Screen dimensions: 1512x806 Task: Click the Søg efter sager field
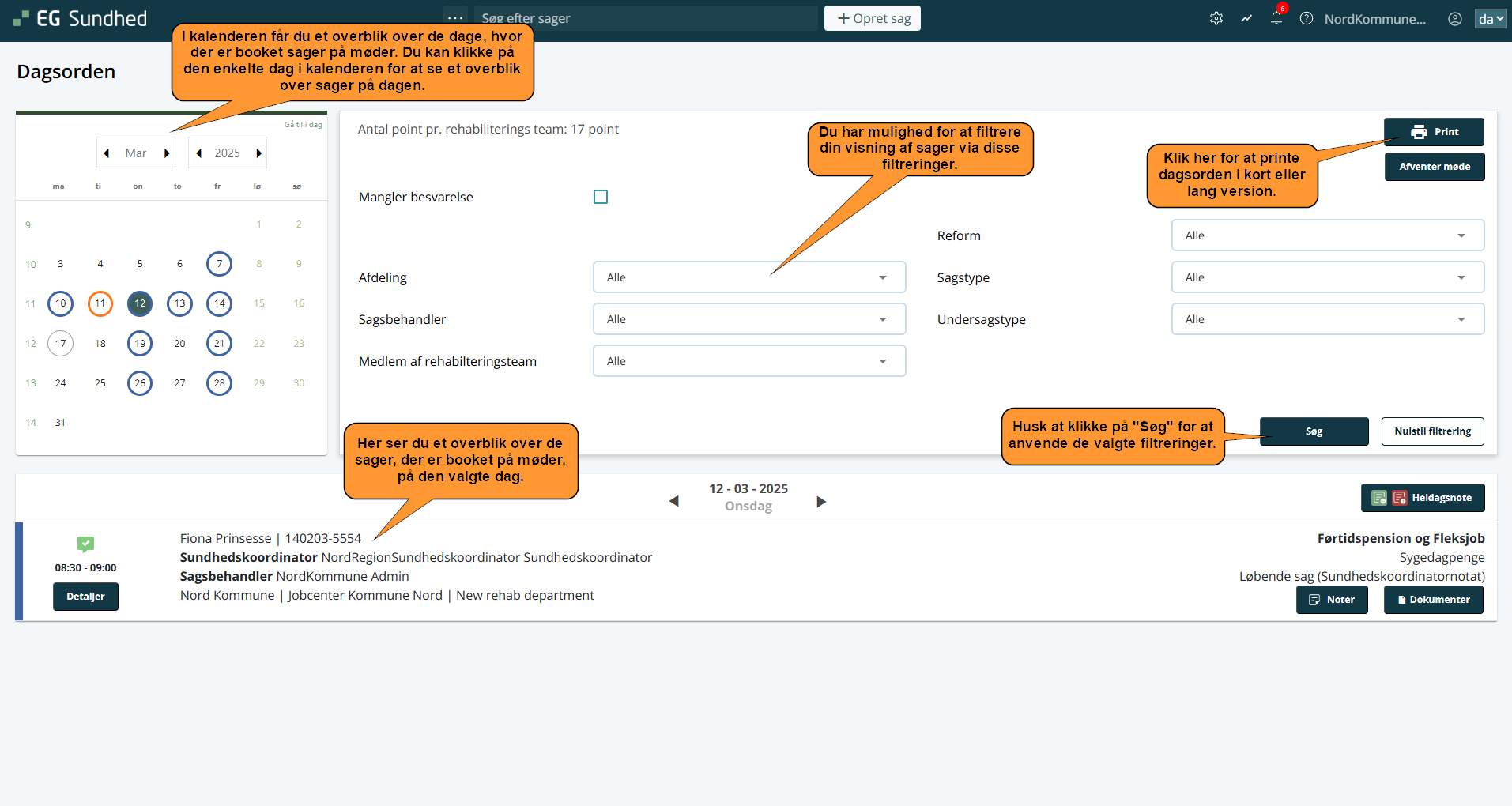click(645, 18)
